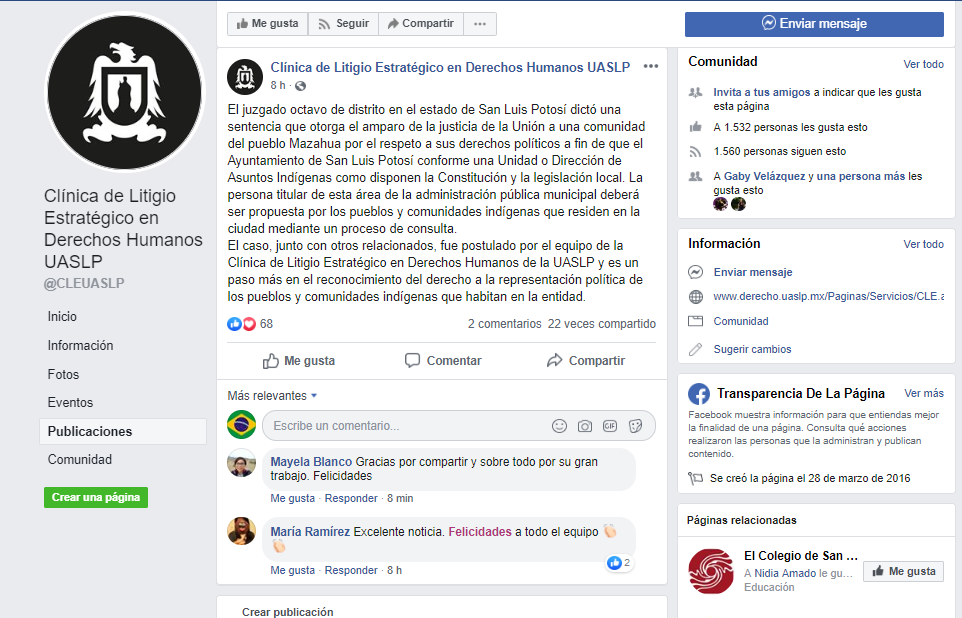Open the sticker picker icon
The image size is (962, 618).
[636, 426]
